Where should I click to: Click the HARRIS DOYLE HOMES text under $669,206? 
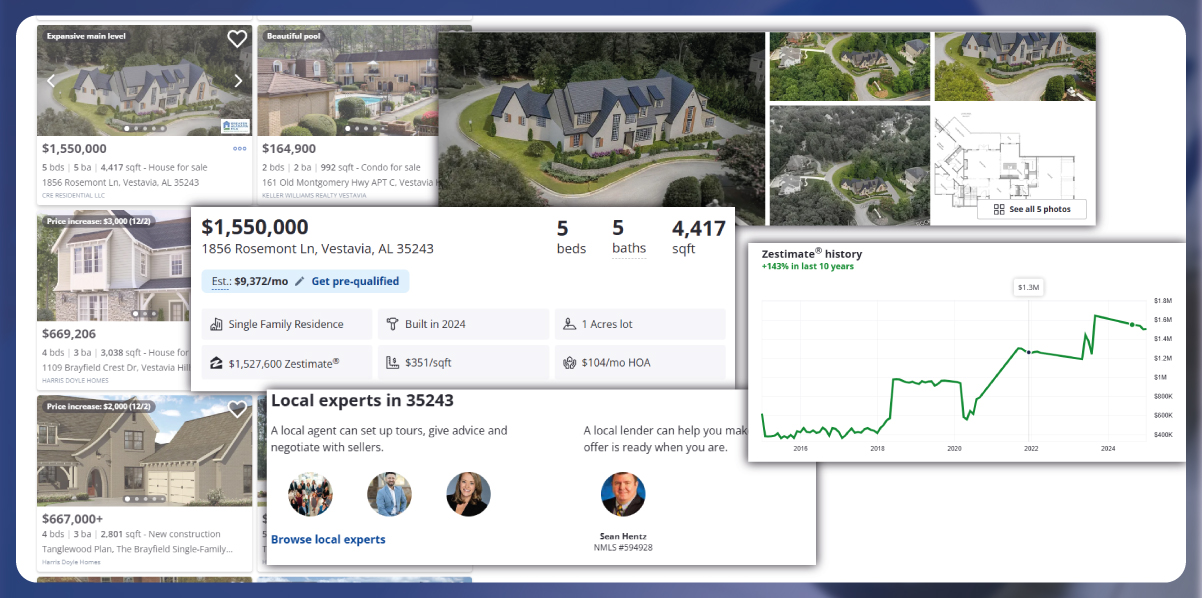click(77, 380)
